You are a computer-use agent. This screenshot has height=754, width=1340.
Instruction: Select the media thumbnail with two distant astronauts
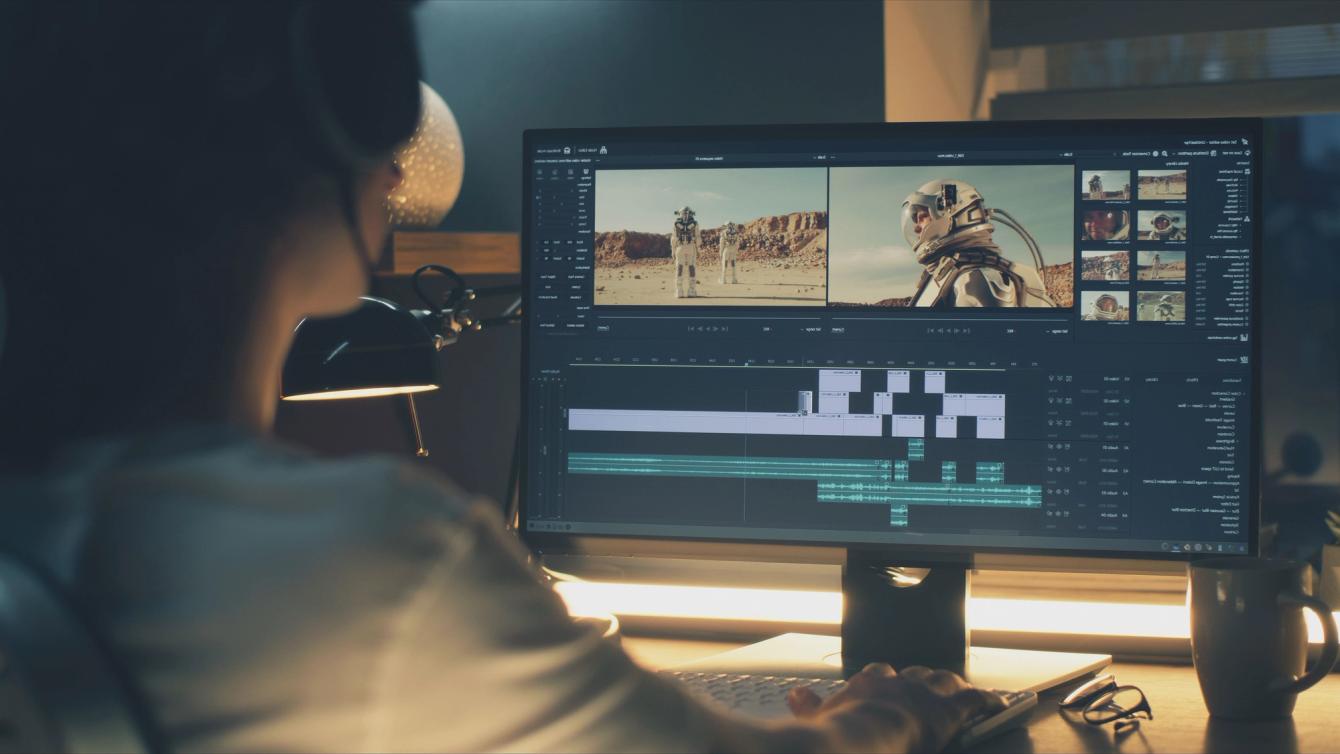[1162, 185]
